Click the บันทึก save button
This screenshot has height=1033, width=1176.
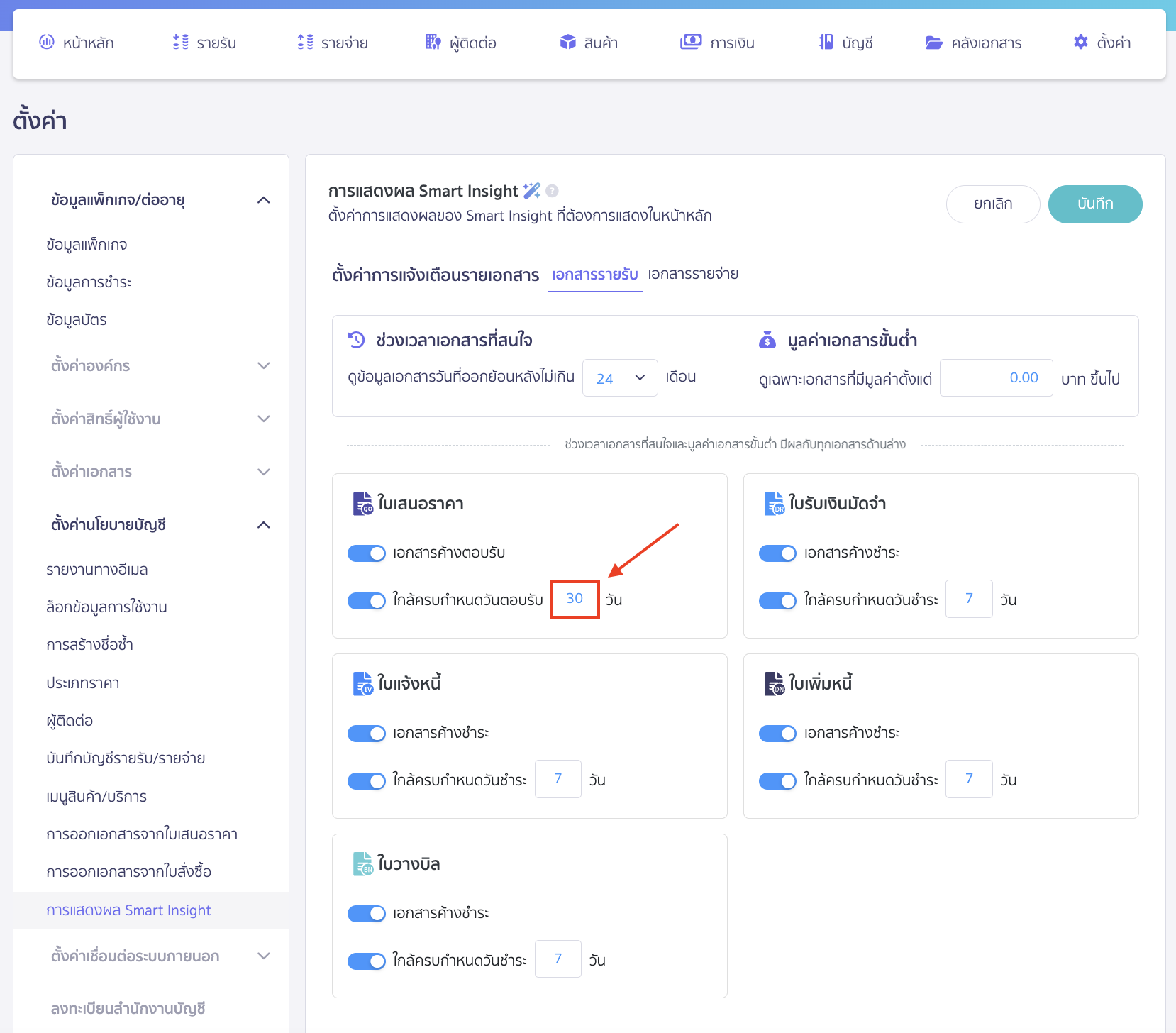click(x=1094, y=204)
